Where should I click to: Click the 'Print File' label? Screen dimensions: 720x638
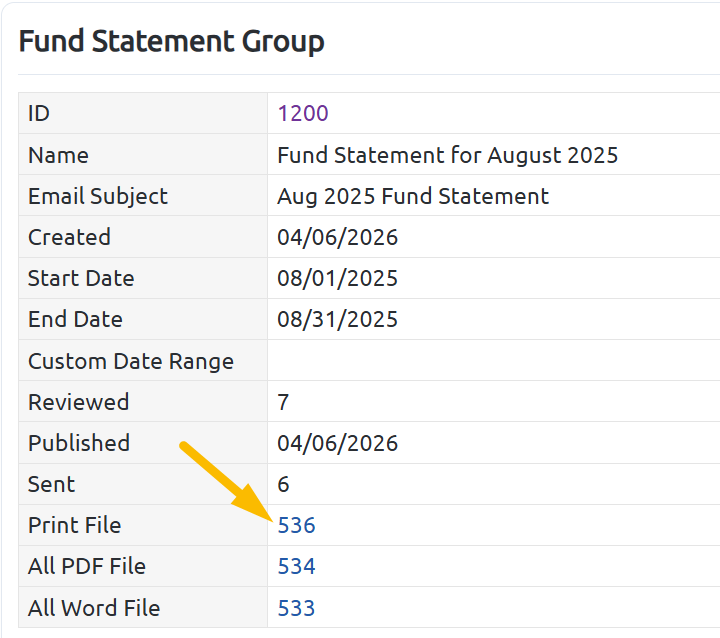click(74, 525)
